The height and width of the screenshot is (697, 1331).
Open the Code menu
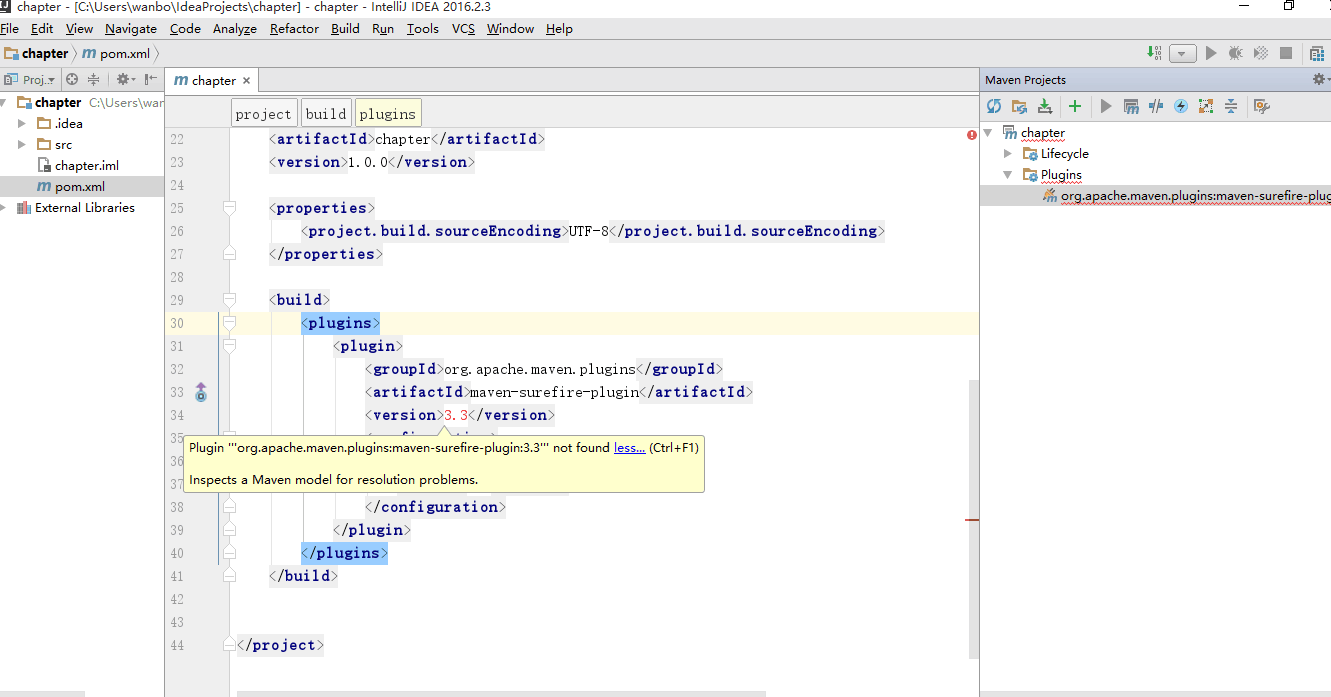point(185,29)
